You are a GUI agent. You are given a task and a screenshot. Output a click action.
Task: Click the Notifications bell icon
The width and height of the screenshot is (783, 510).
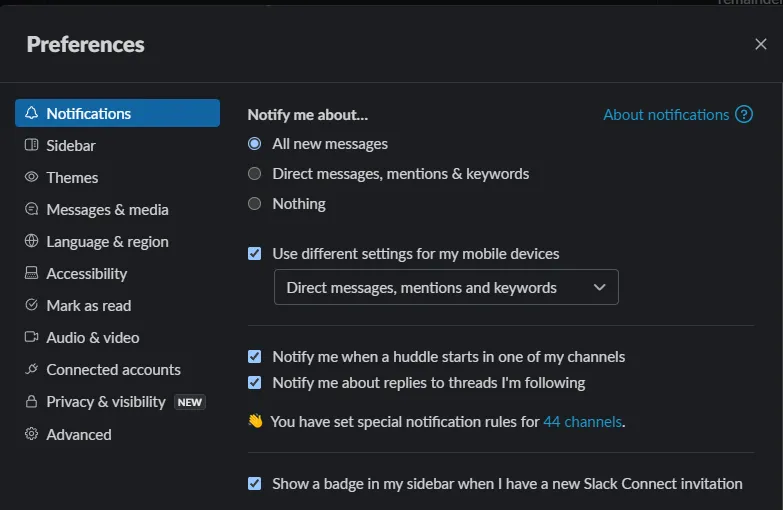coord(32,114)
